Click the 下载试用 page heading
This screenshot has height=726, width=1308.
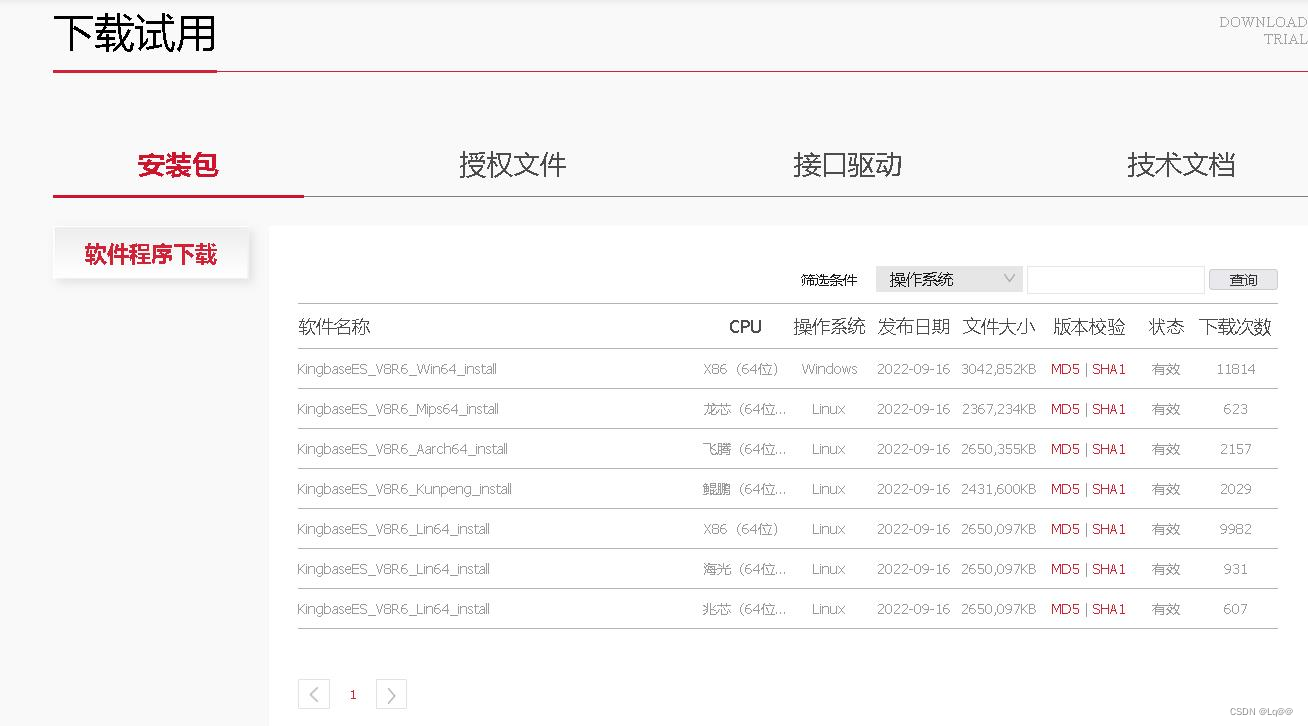(135, 33)
